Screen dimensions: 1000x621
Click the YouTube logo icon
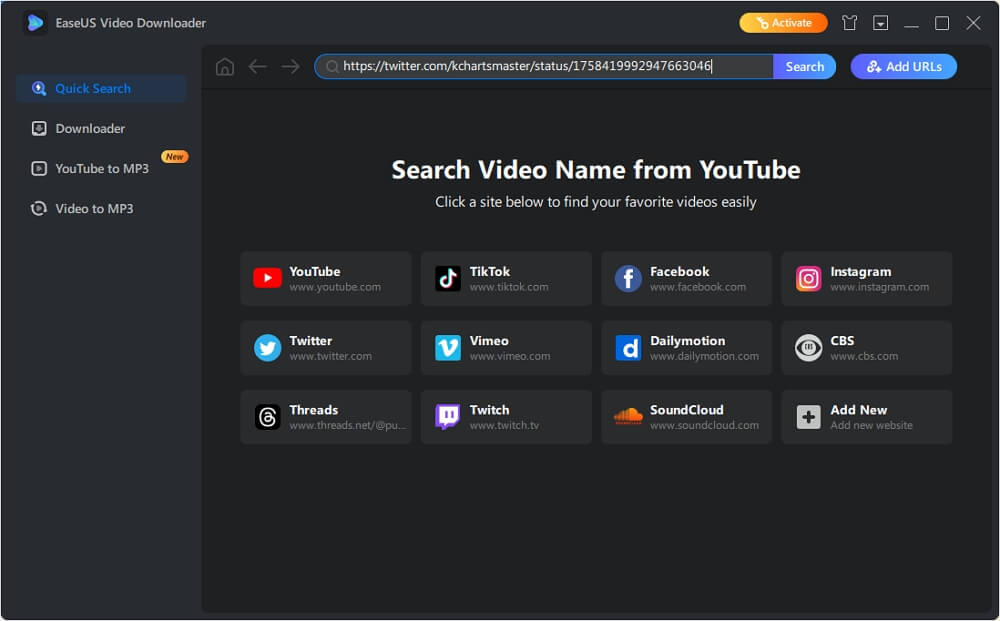(267, 278)
